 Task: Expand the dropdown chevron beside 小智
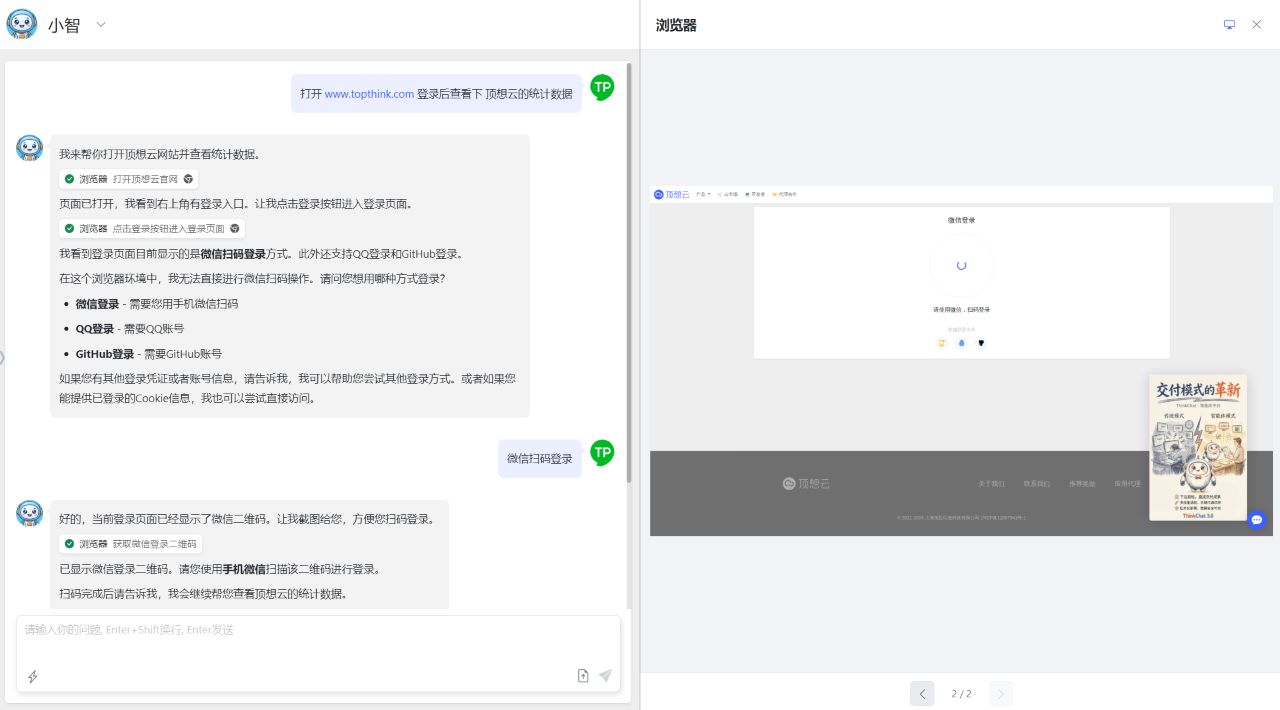point(101,25)
